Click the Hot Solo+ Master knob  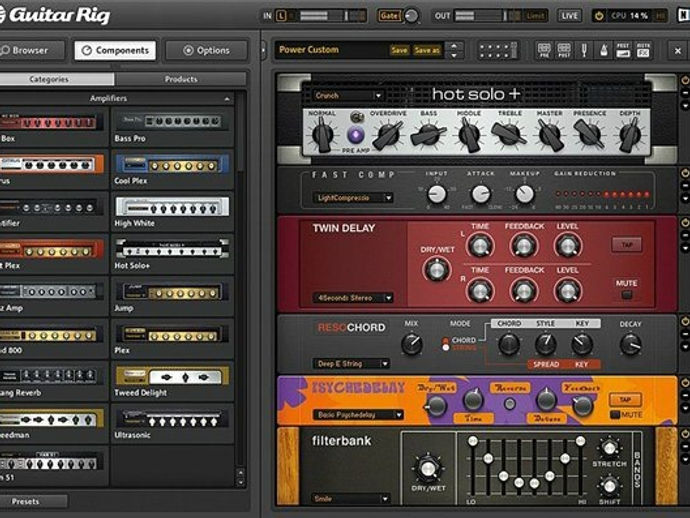point(550,134)
